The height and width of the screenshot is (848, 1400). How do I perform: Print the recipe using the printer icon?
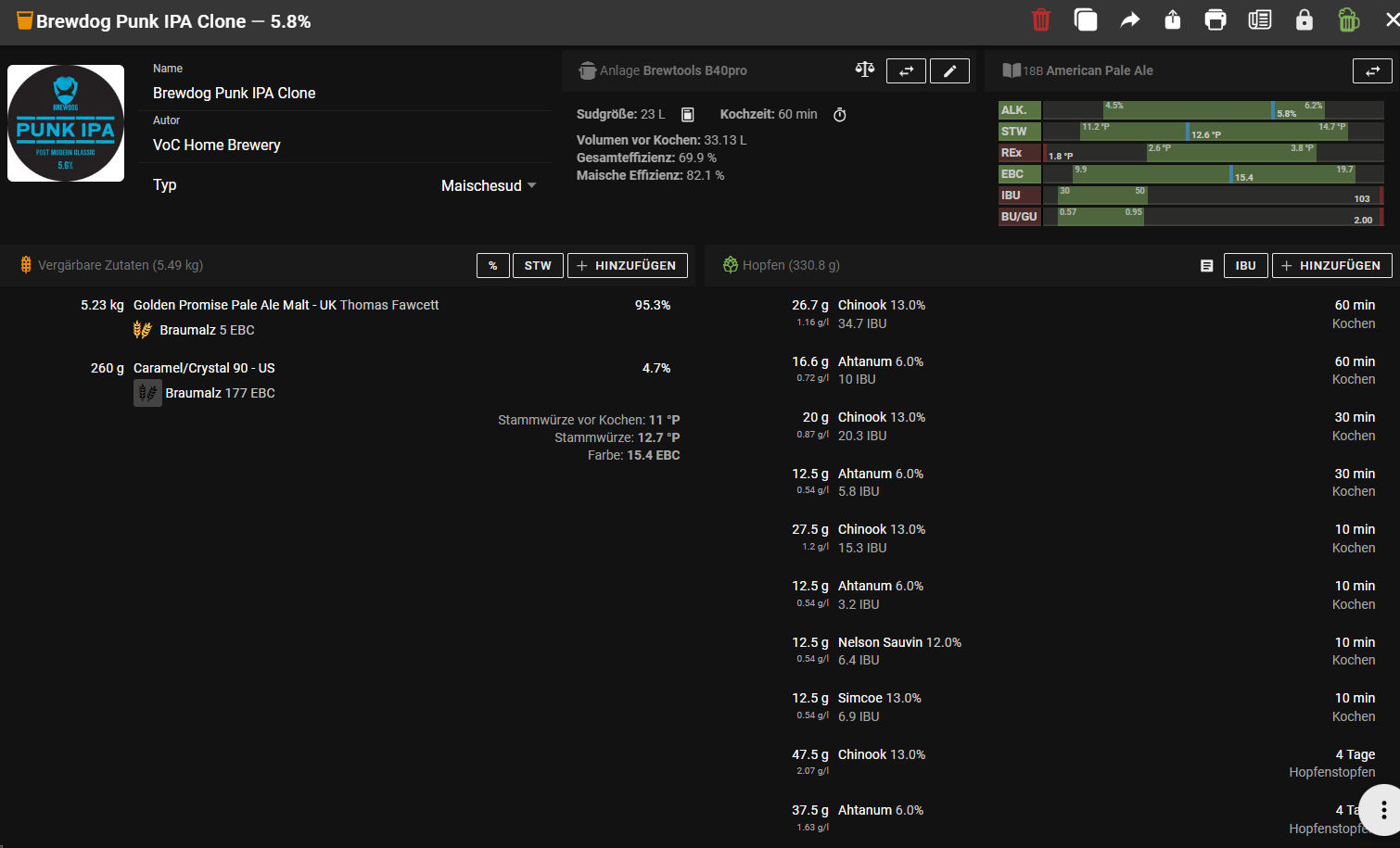(x=1215, y=19)
